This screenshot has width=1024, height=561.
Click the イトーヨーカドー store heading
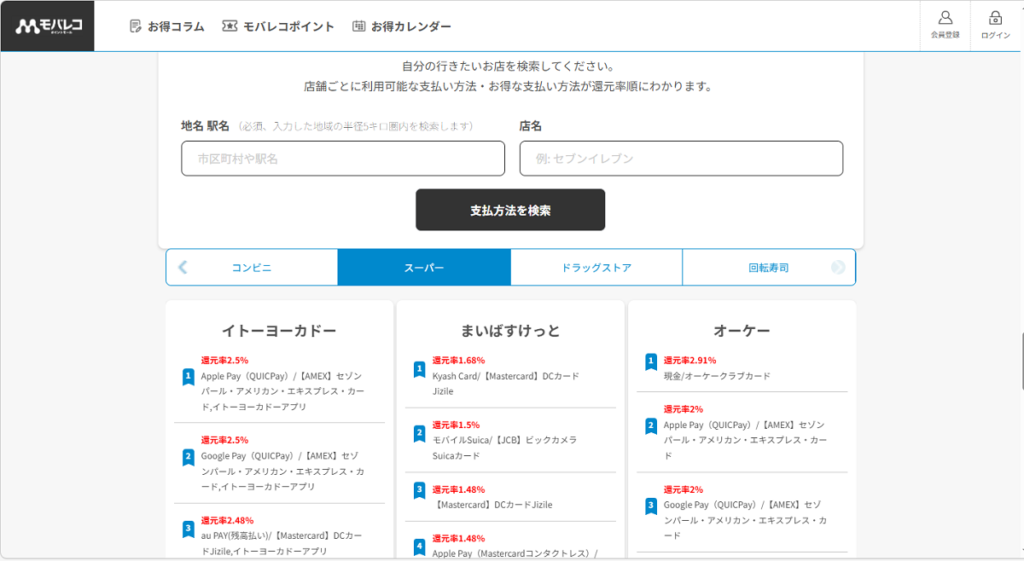pyautogui.click(x=279, y=330)
